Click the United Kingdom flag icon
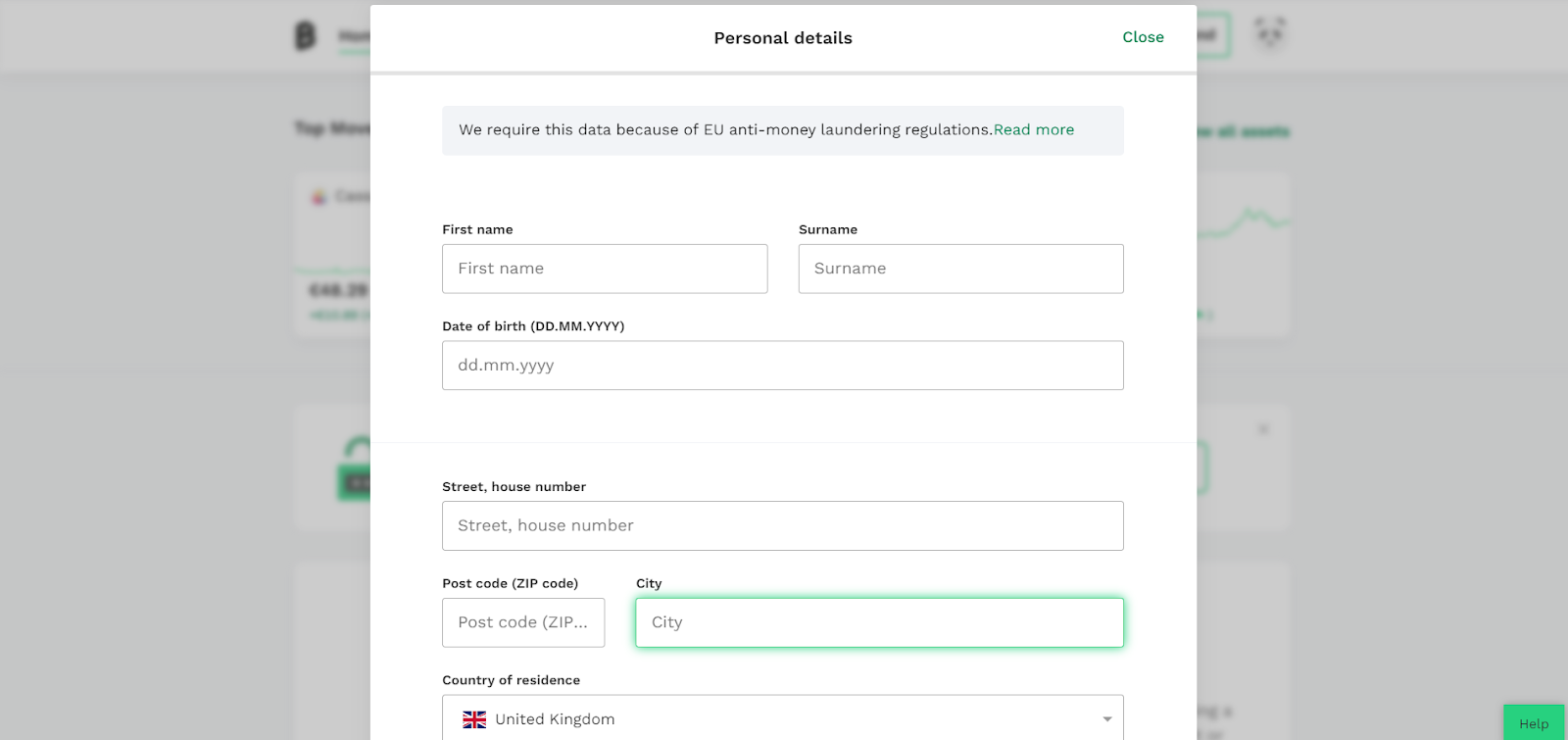 [474, 719]
